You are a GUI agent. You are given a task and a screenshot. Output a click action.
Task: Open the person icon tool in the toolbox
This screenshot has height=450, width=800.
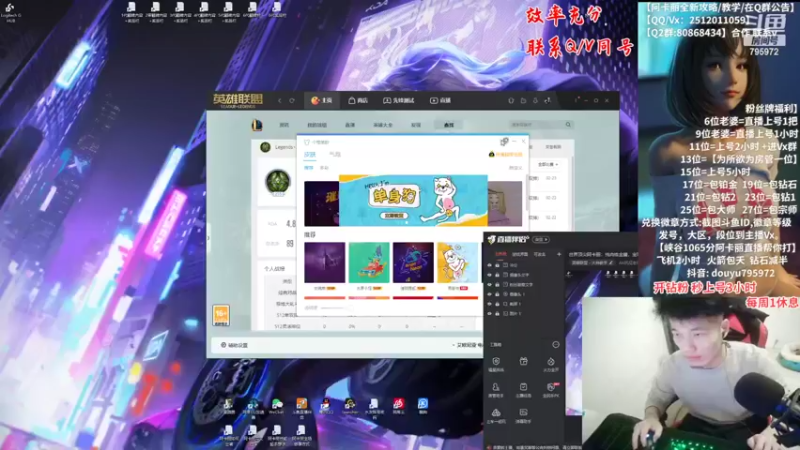(x=496, y=390)
